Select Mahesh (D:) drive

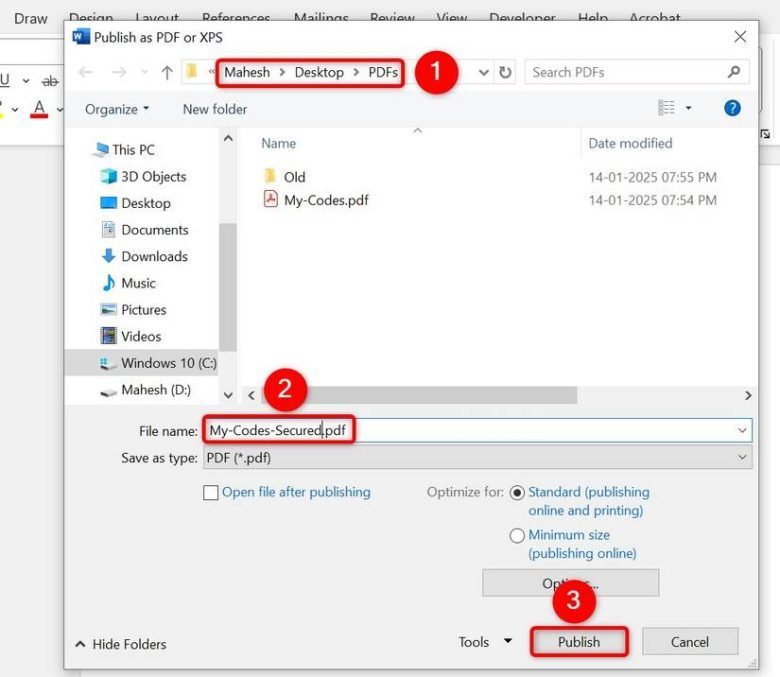pos(145,389)
